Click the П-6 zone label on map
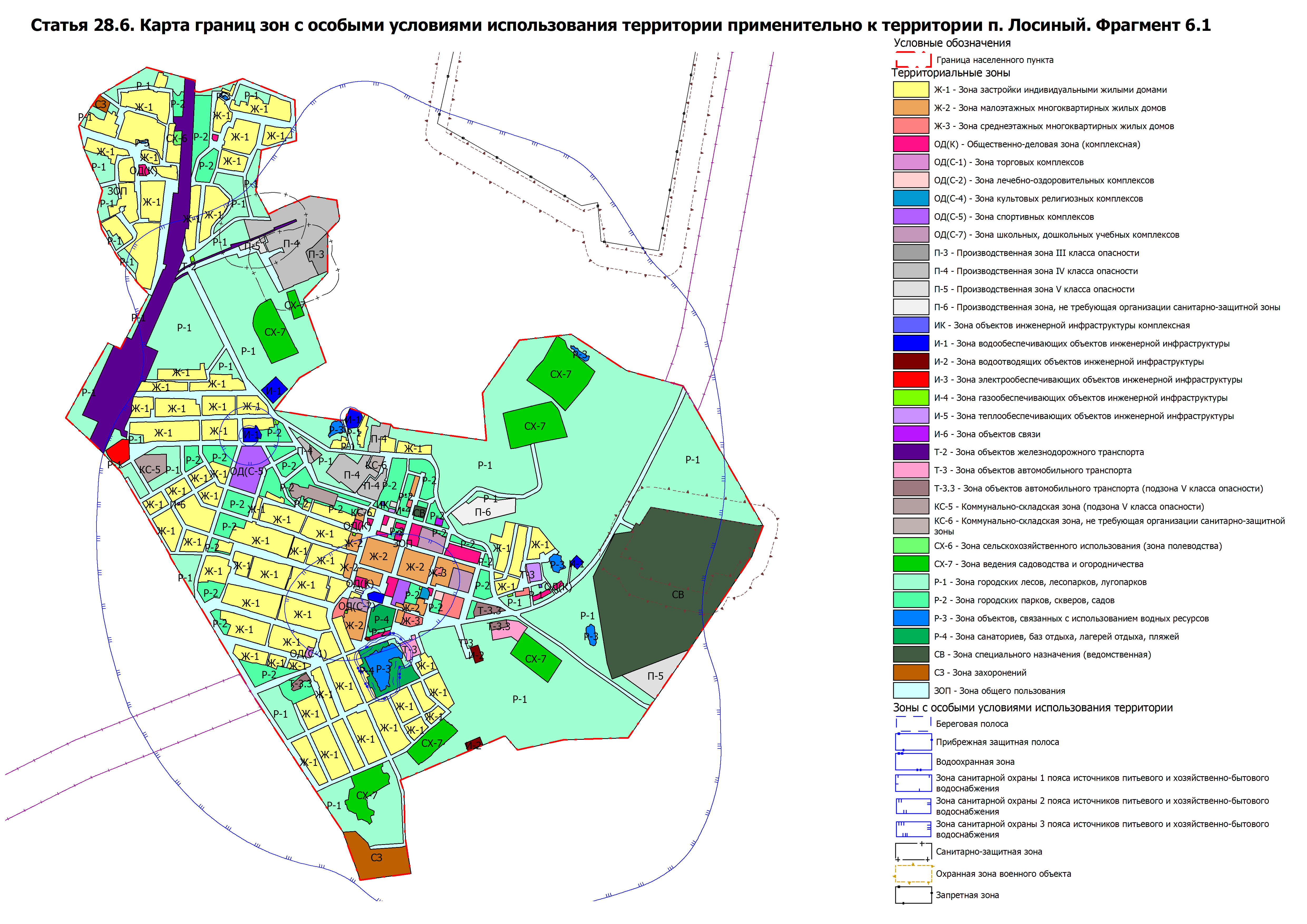The image size is (1307, 924). 483,512
